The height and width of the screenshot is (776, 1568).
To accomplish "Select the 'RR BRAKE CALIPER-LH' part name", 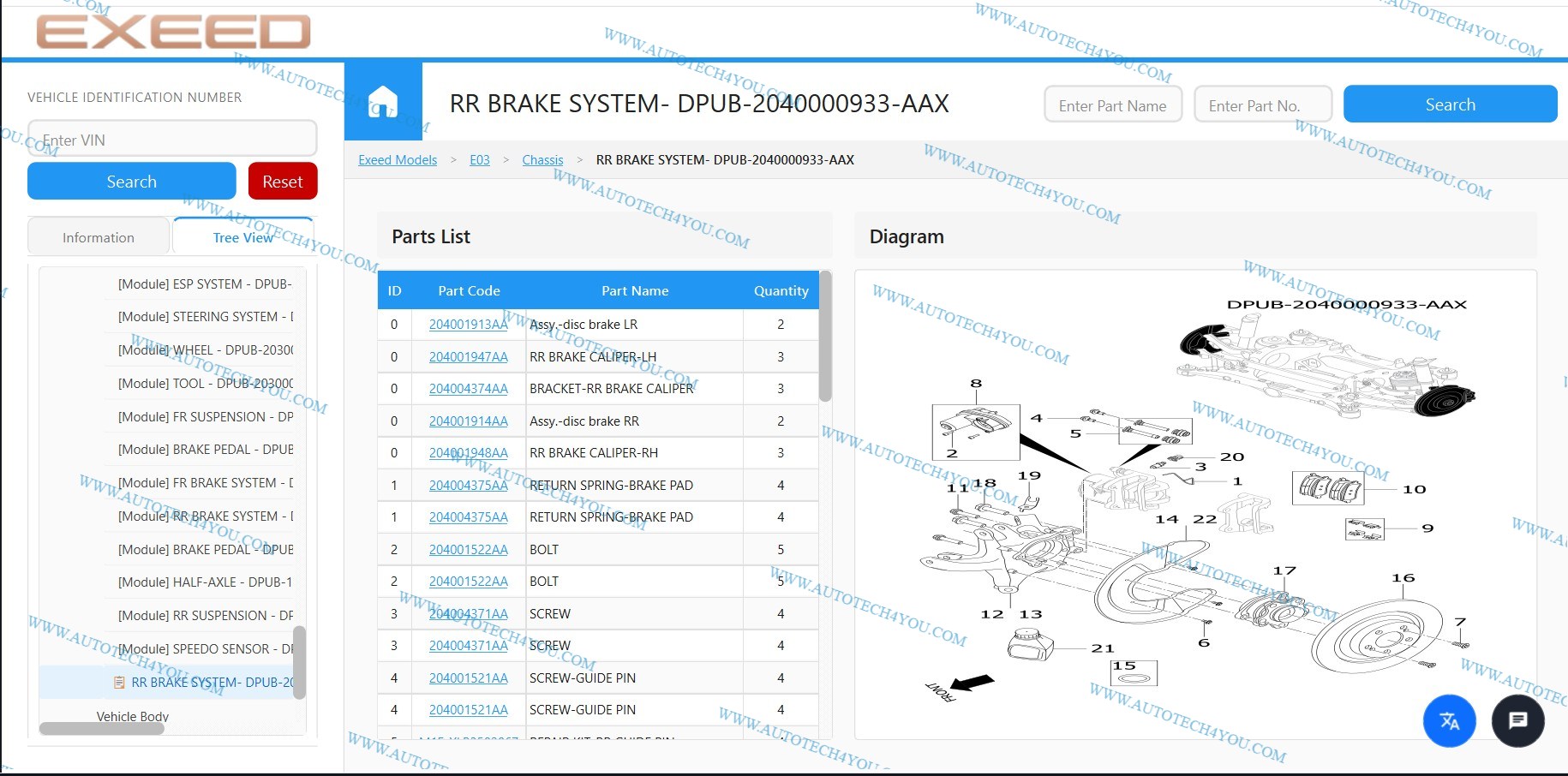I will pos(593,357).
